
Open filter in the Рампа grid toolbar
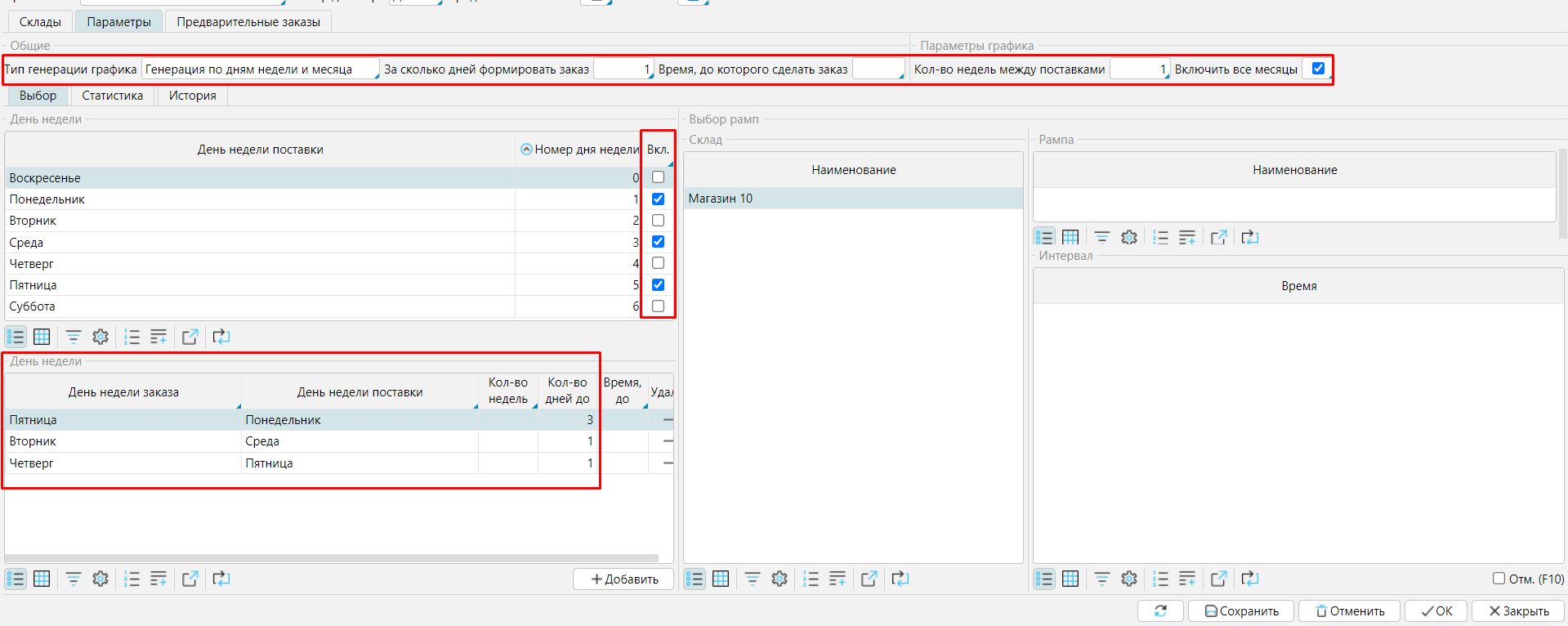click(1101, 237)
